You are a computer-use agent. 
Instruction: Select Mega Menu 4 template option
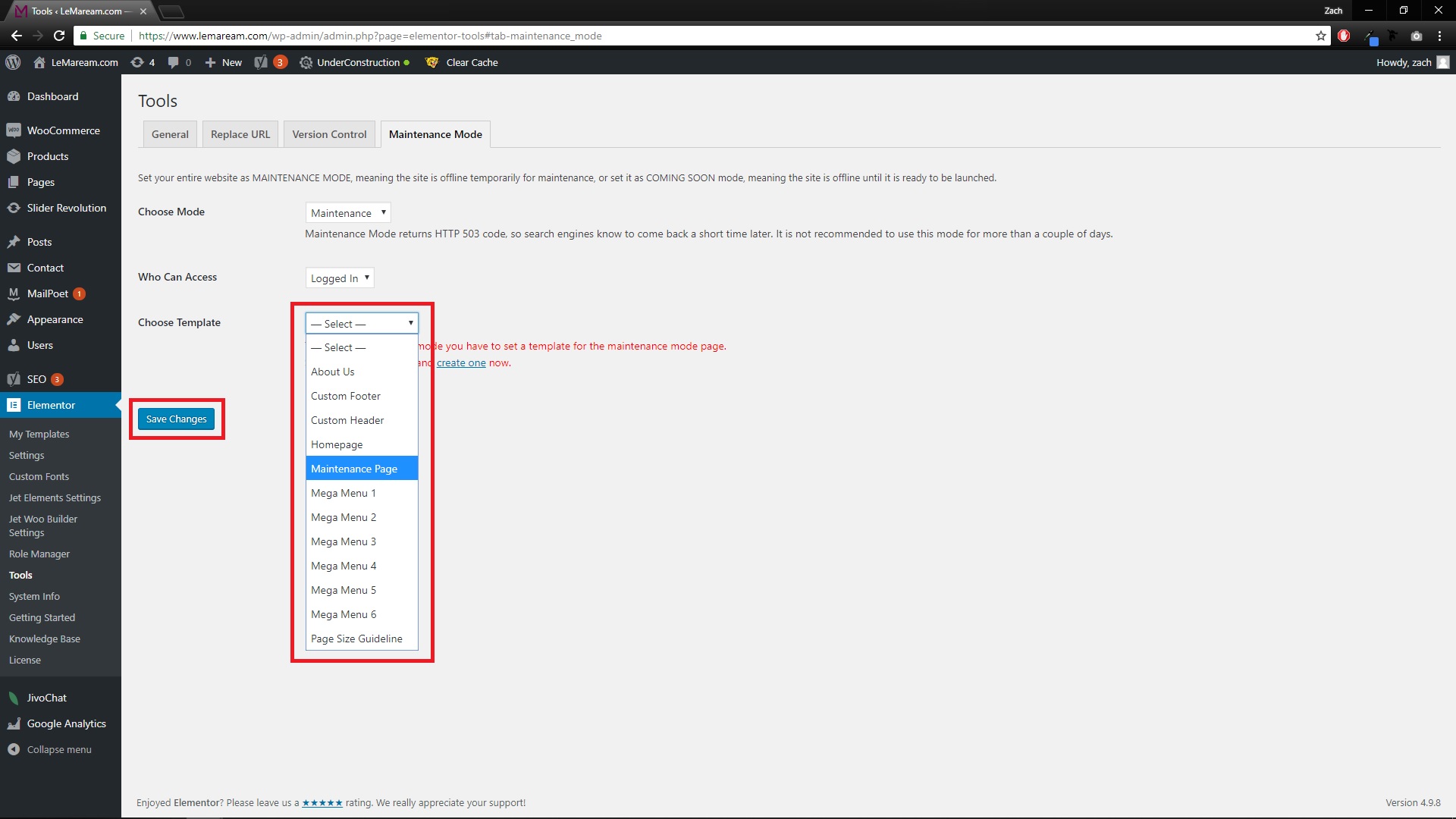(362, 566)
